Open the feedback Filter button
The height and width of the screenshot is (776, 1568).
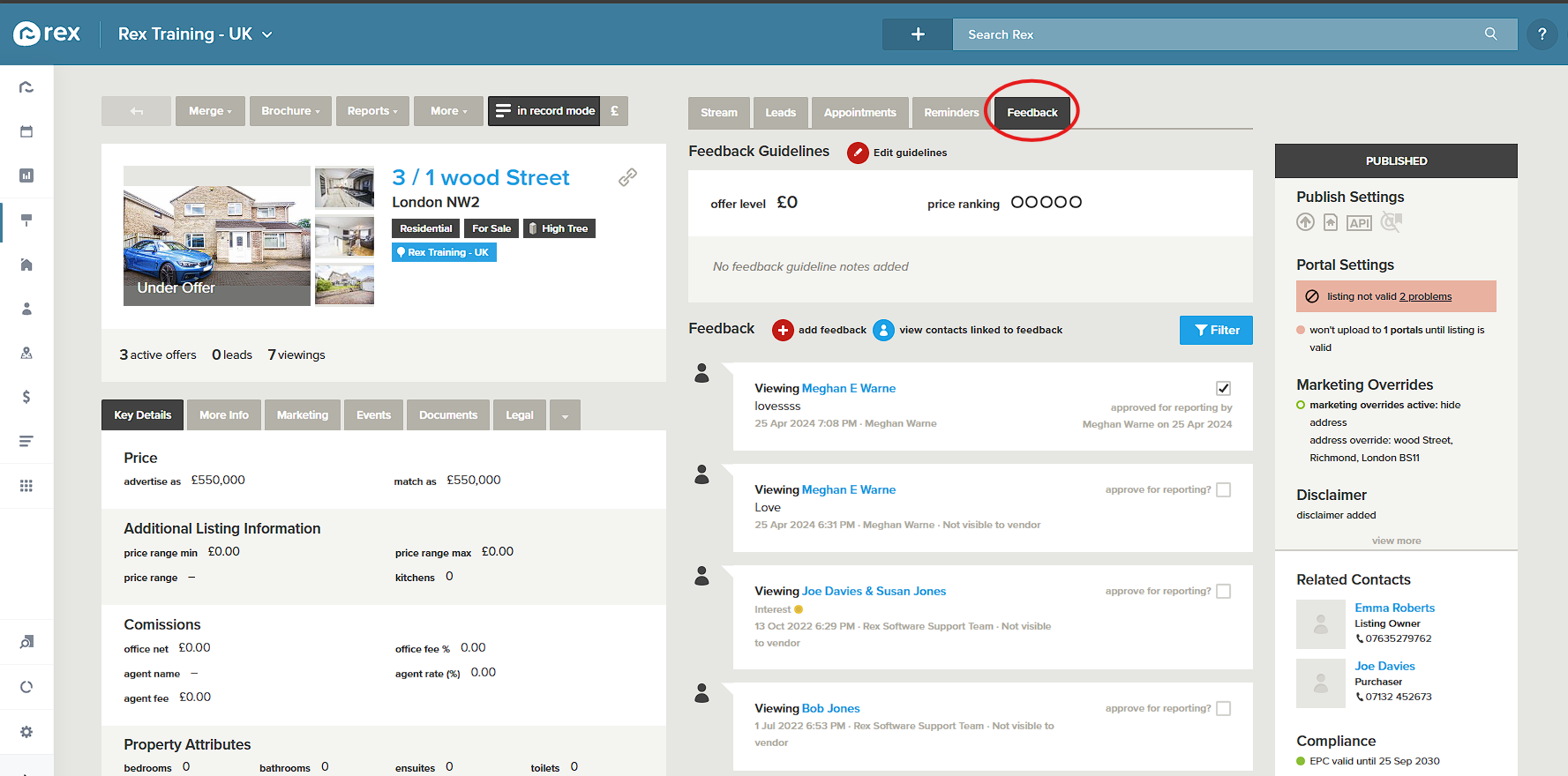coord(1216,330)
